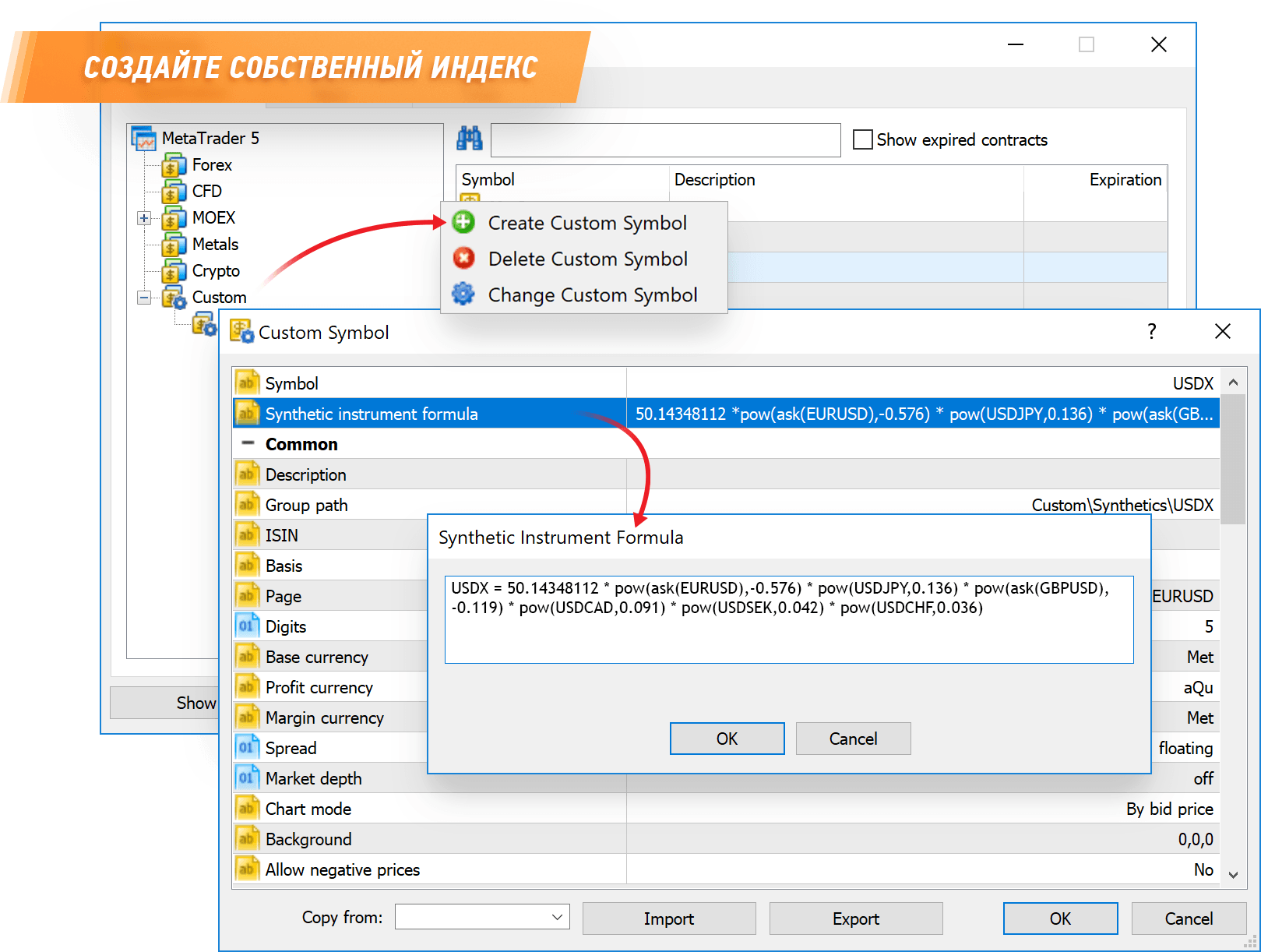Image resolution: width=1261 pixels, height=952 pixels.
Task: Choose Delete Custom Symbol from context menu
Action: tap(587, 259)
